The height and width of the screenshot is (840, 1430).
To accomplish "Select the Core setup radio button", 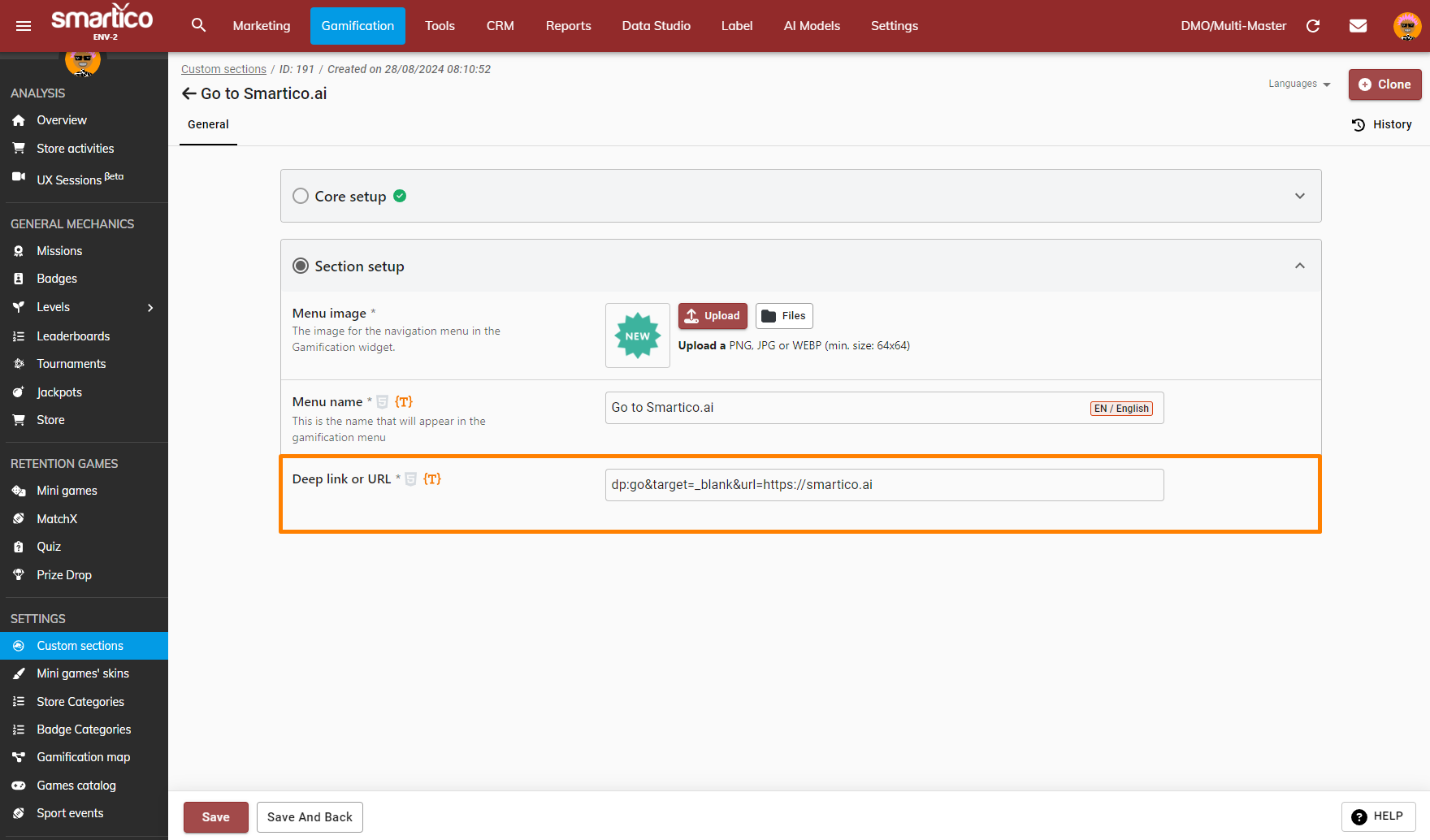I will [301, 196].
